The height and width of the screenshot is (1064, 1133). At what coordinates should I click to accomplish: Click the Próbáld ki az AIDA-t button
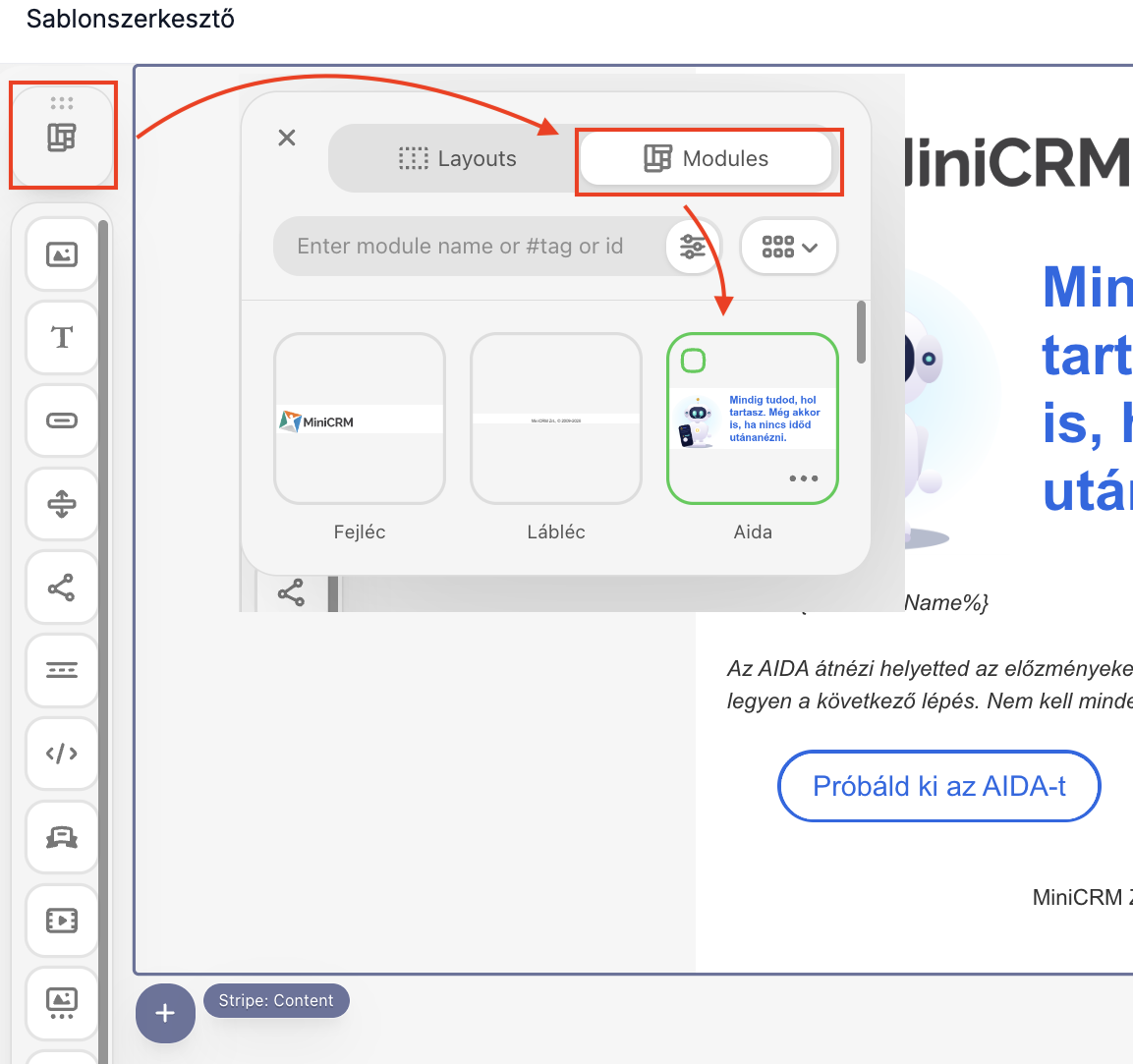tap(938, 786)
